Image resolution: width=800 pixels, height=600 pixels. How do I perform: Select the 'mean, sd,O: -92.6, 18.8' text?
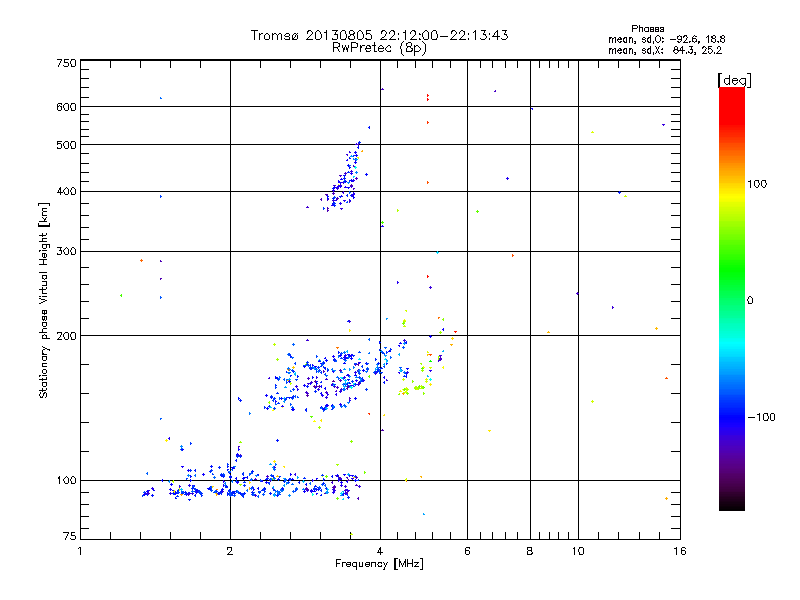pyautogui.click(x=666, y=39)
